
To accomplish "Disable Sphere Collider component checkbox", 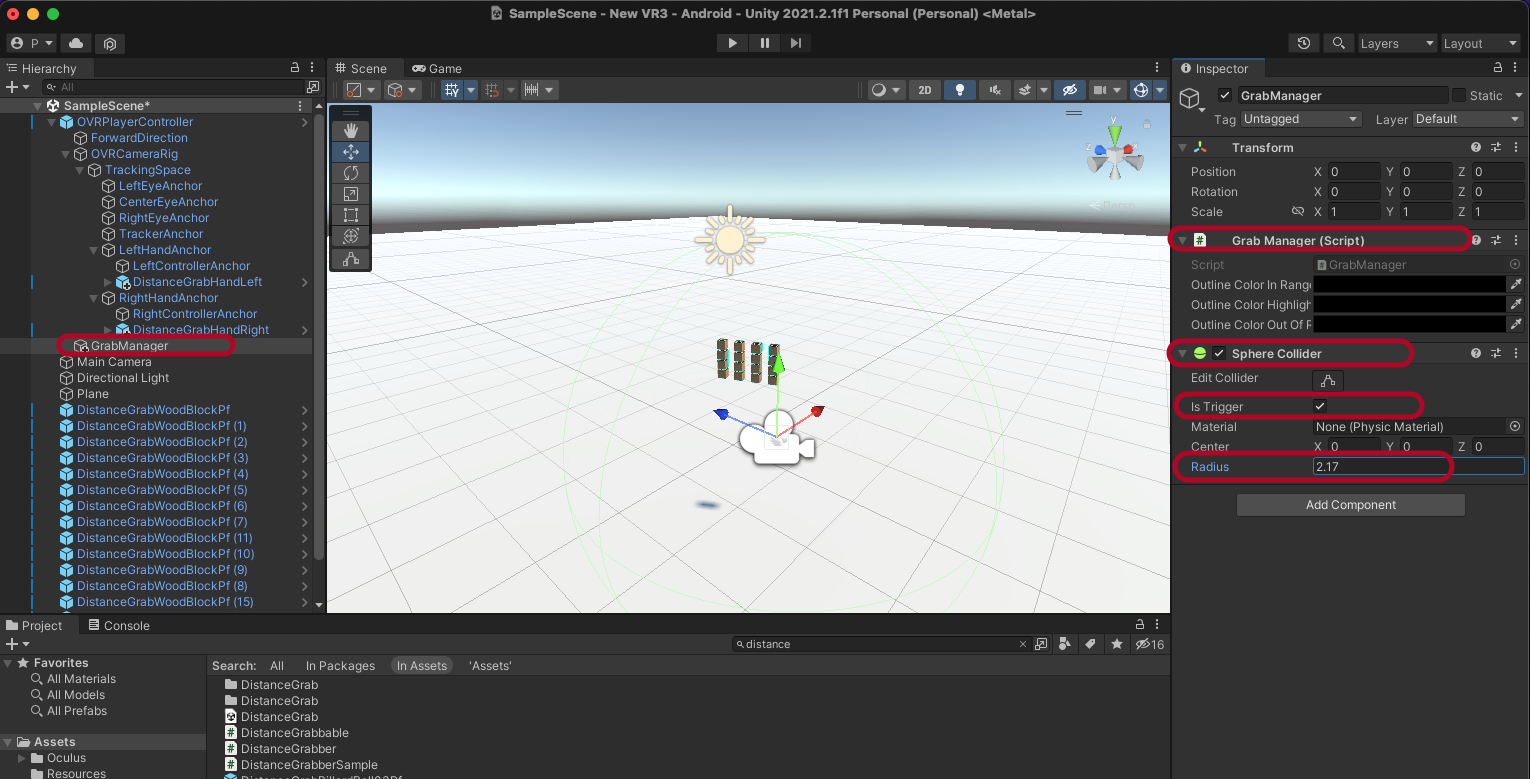I will point(1219,353).
